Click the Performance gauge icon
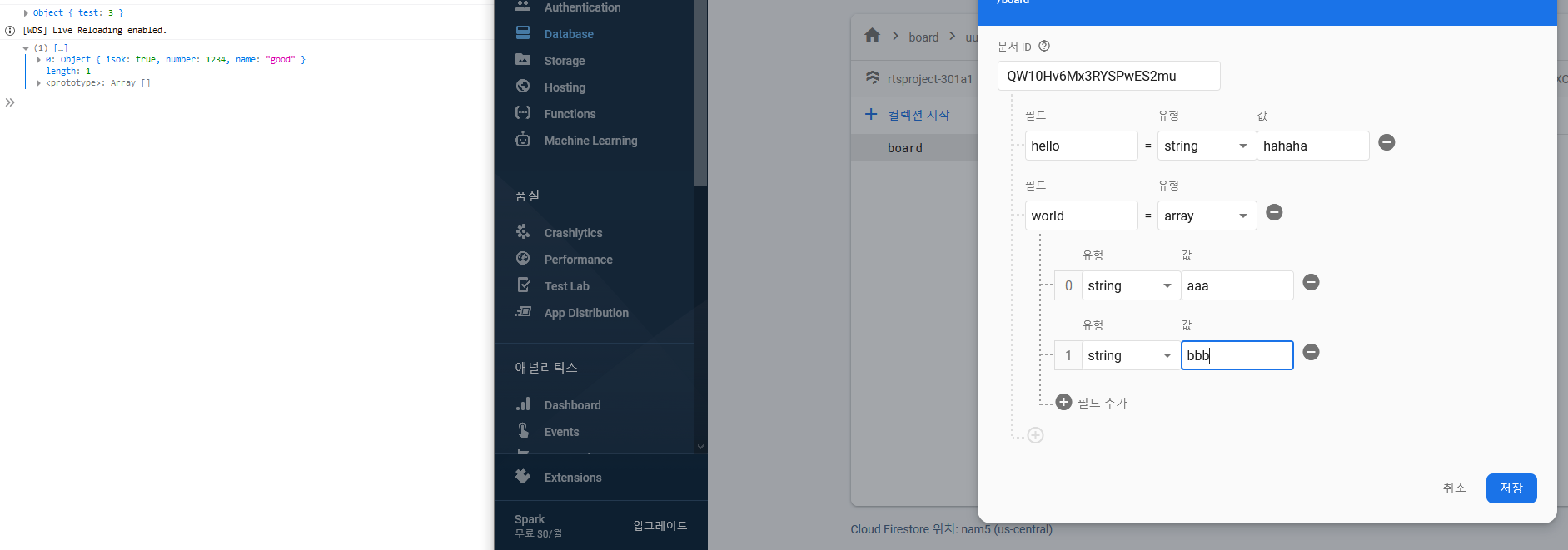 [x=523, y=259]
